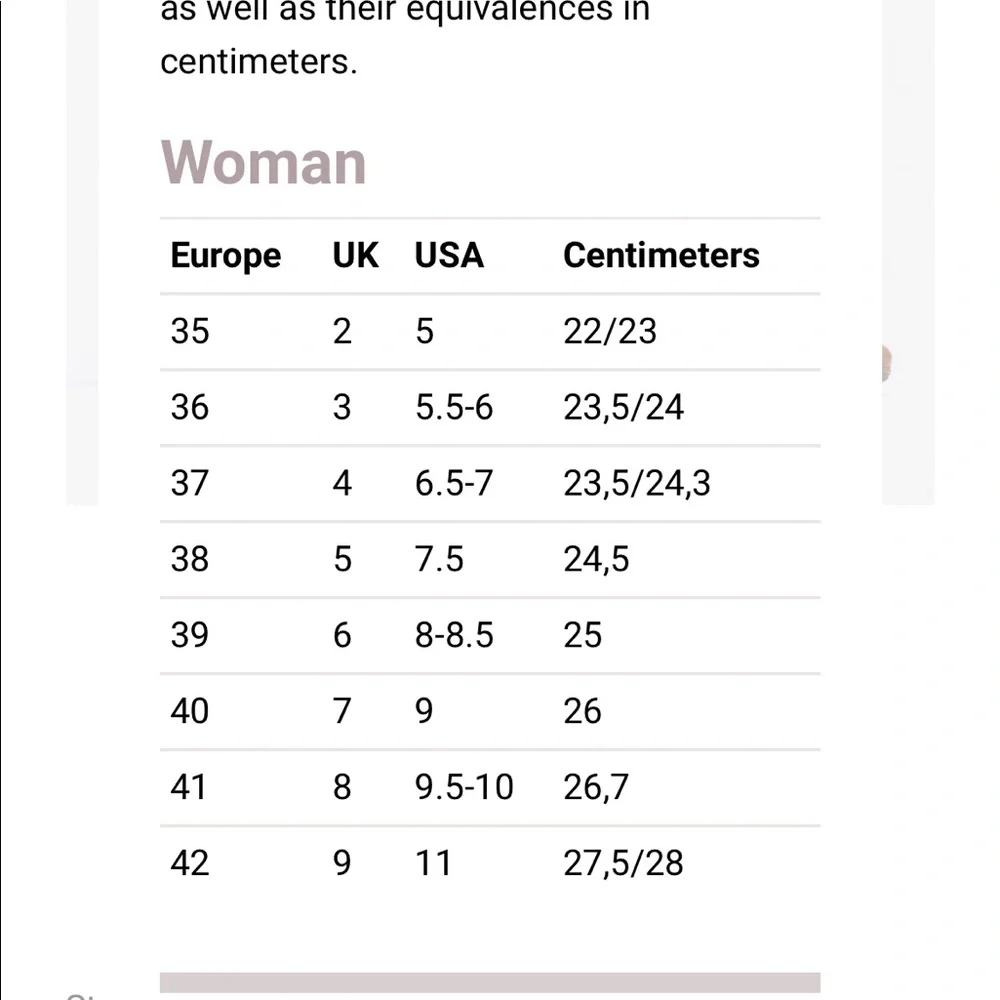Click the Woman heading
Viewport: 1000px width, 1000px height.
tap(263, 163)
